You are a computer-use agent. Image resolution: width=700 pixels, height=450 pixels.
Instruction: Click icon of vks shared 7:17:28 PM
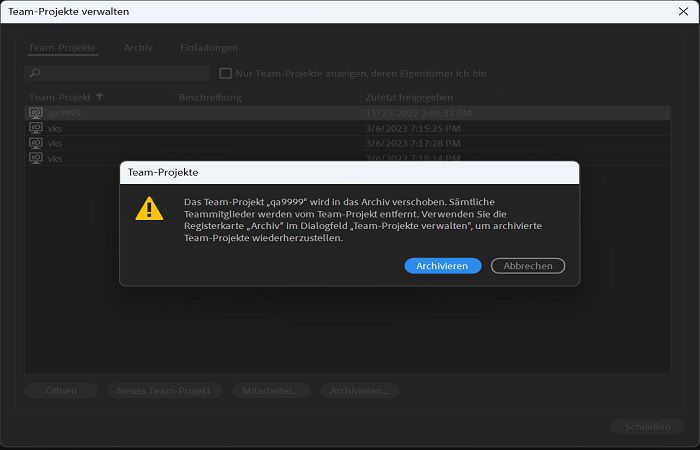[36, 143]
